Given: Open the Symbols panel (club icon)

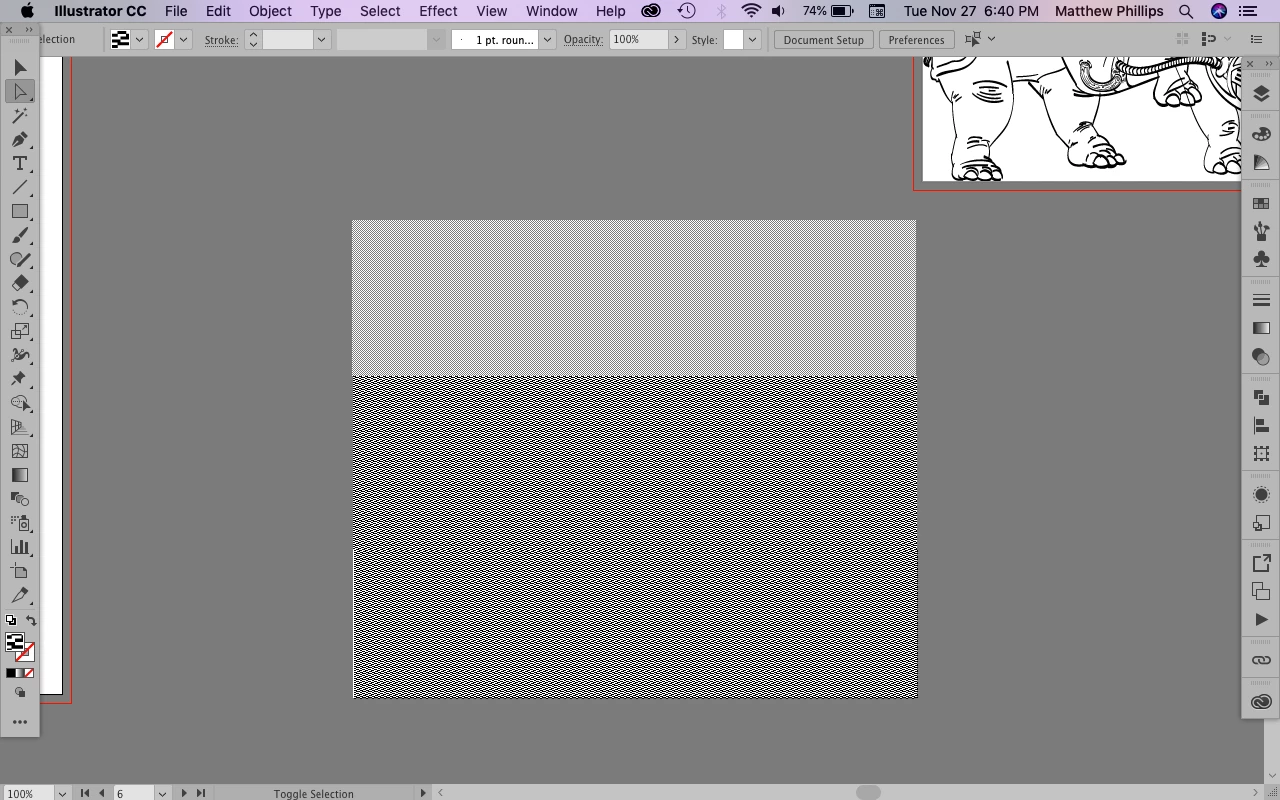Looking at the screenshot, I should point(1261,259).
